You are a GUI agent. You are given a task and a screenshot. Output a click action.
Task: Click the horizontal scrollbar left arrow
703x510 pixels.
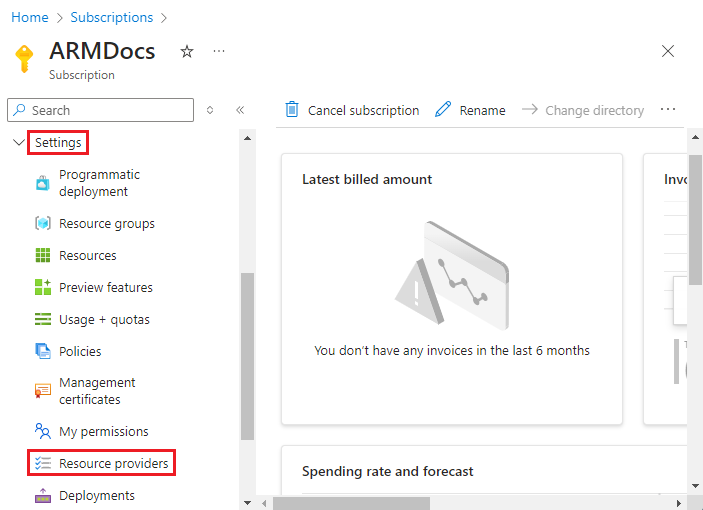click(265, 503)
